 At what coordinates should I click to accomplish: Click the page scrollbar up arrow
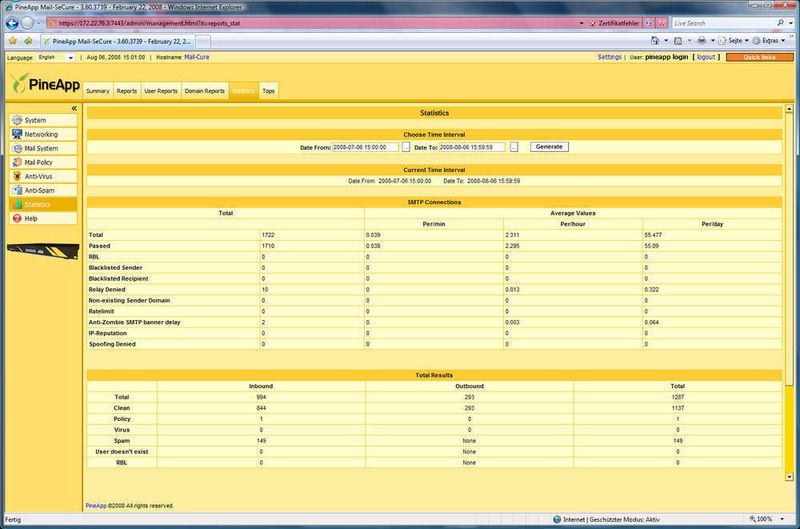(789, 109)
